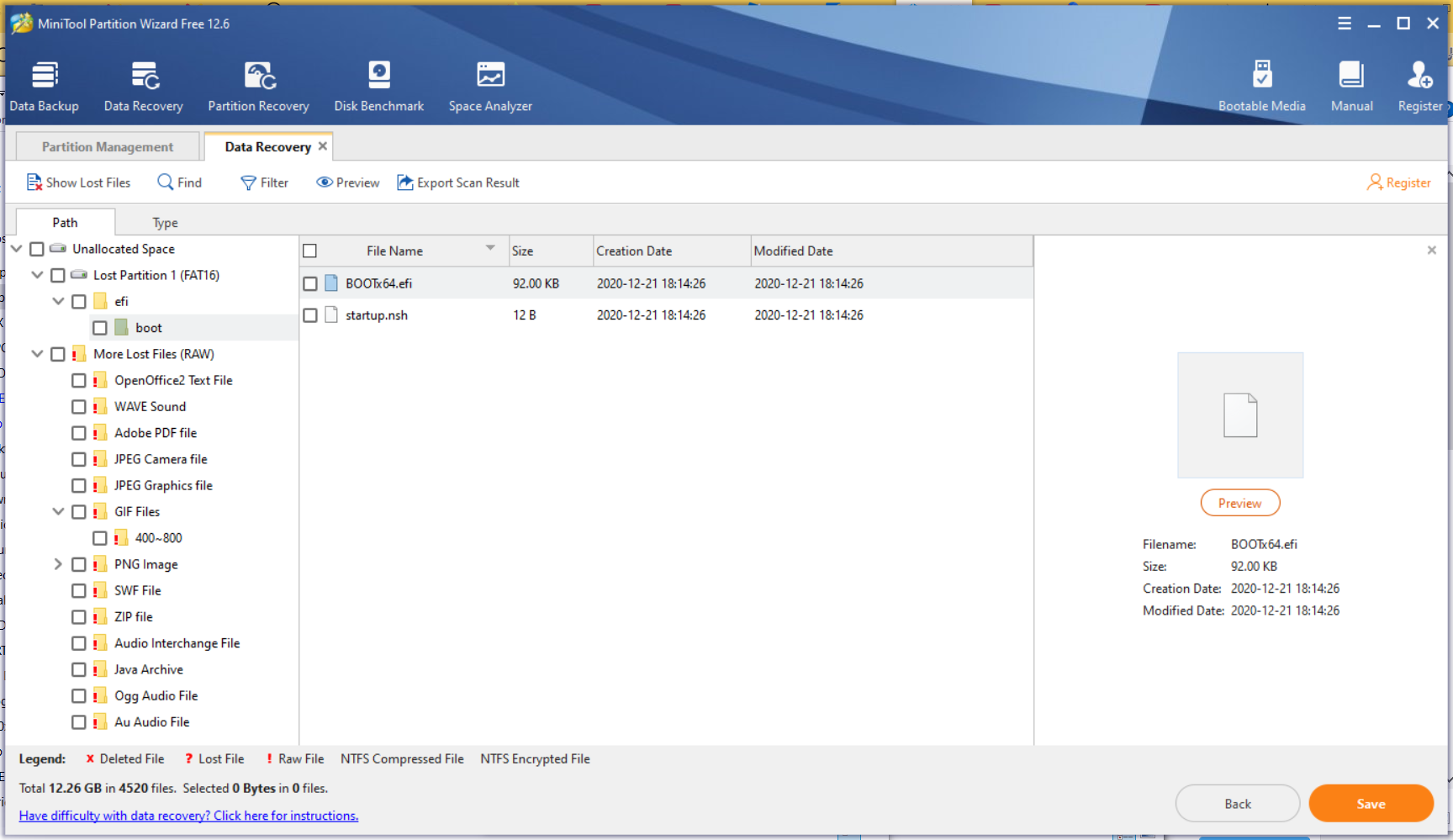Open the Java Archive category
The height and width of the screenshot is (840, 1453).
point(149,670)
